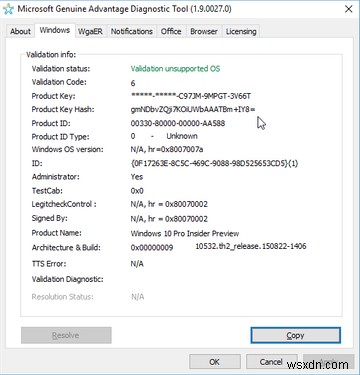Click the 'Product Name:' label
Viewport: 360px width, 375px height.
56,233
